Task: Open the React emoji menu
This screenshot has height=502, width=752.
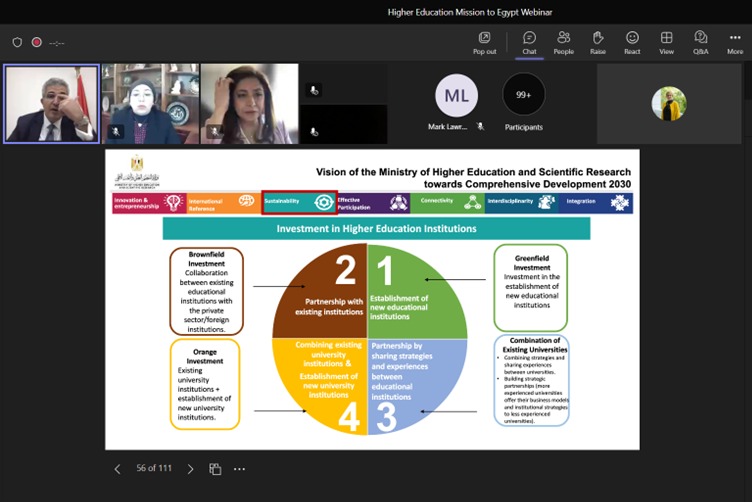Action: (632, 42)
